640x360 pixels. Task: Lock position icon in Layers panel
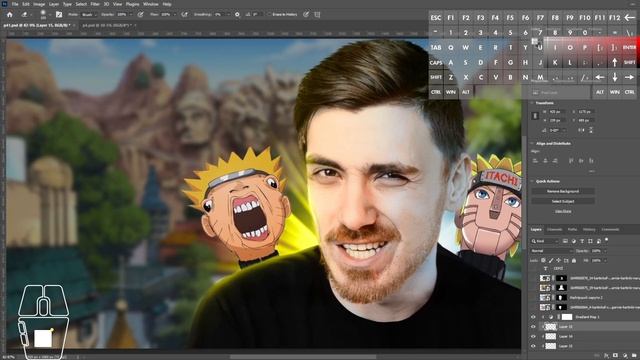(558, 260)
